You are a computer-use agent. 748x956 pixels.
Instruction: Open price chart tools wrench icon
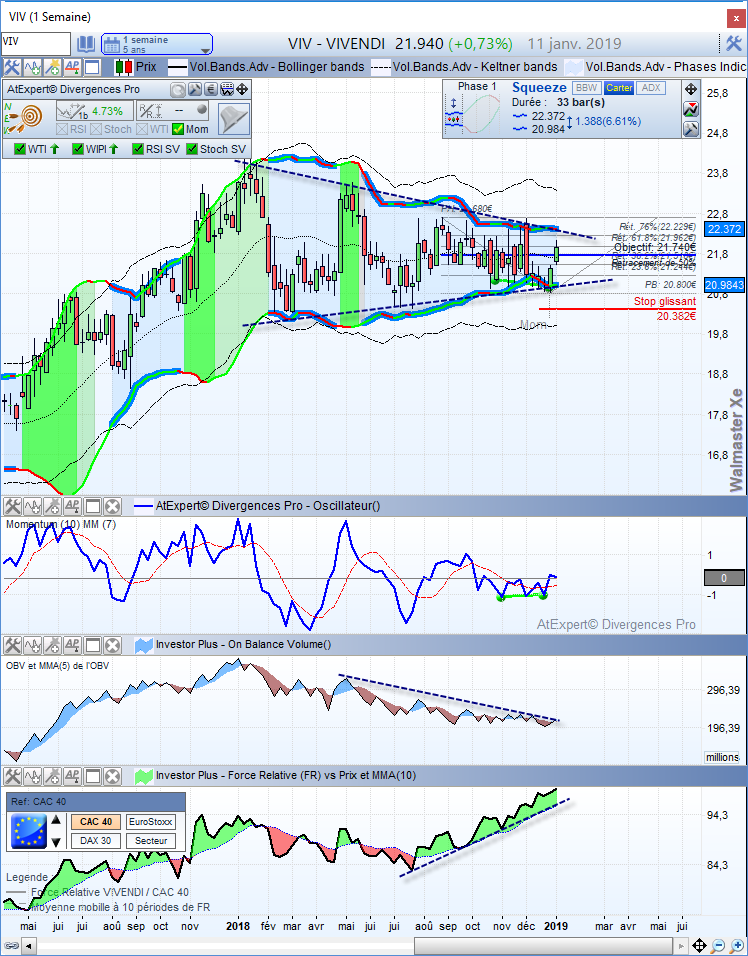12,67
